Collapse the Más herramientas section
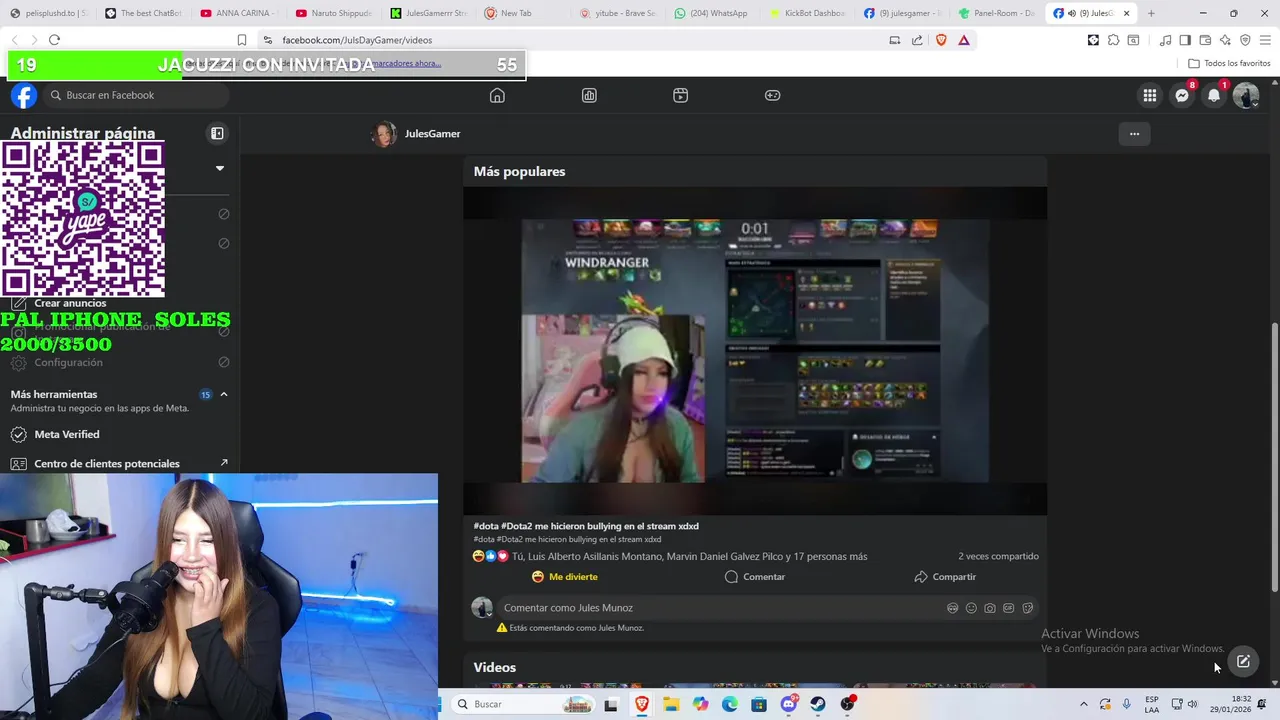Screen dimensions: 1280x720 (224, 394)
